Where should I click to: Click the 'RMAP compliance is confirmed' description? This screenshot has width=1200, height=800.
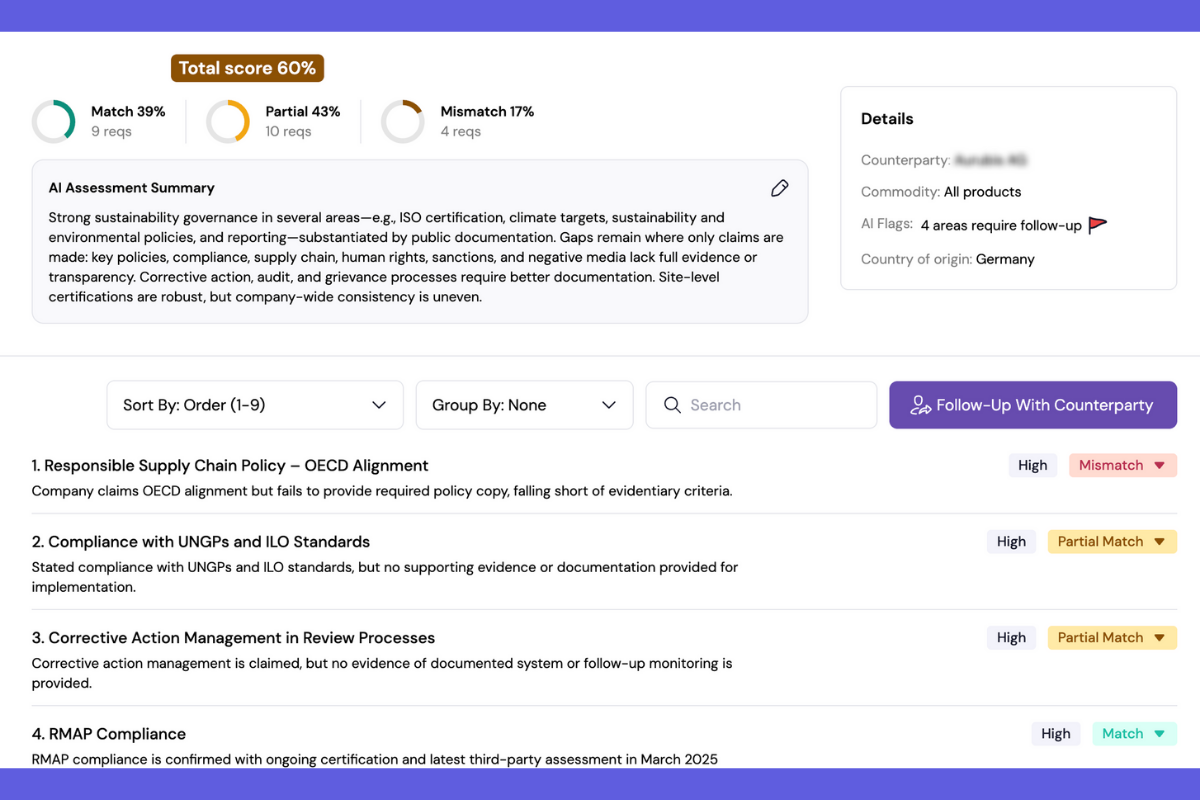tap(375, 759)
